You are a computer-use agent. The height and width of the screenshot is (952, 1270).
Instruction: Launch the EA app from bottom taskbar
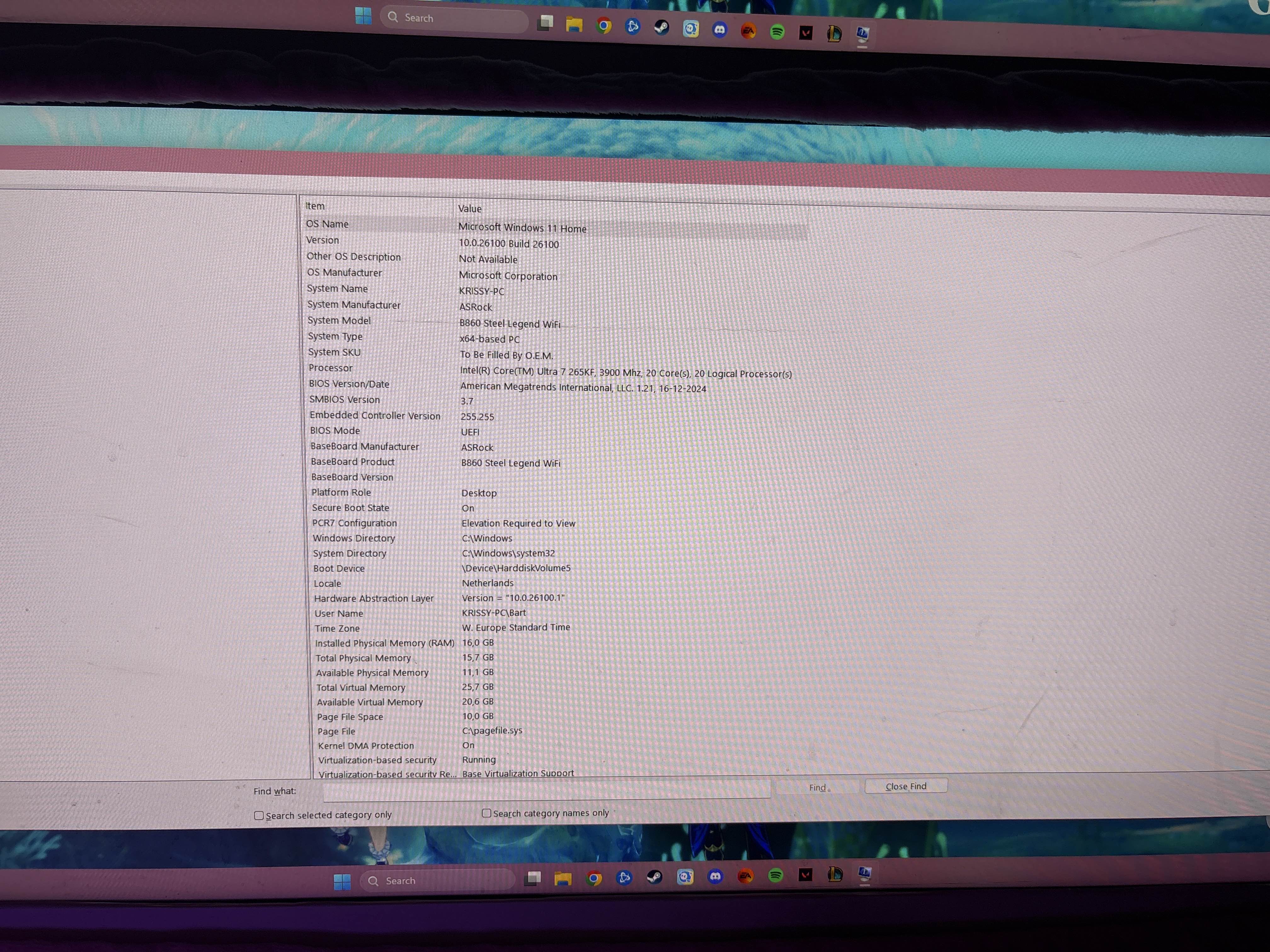click(x=745, y=876)
